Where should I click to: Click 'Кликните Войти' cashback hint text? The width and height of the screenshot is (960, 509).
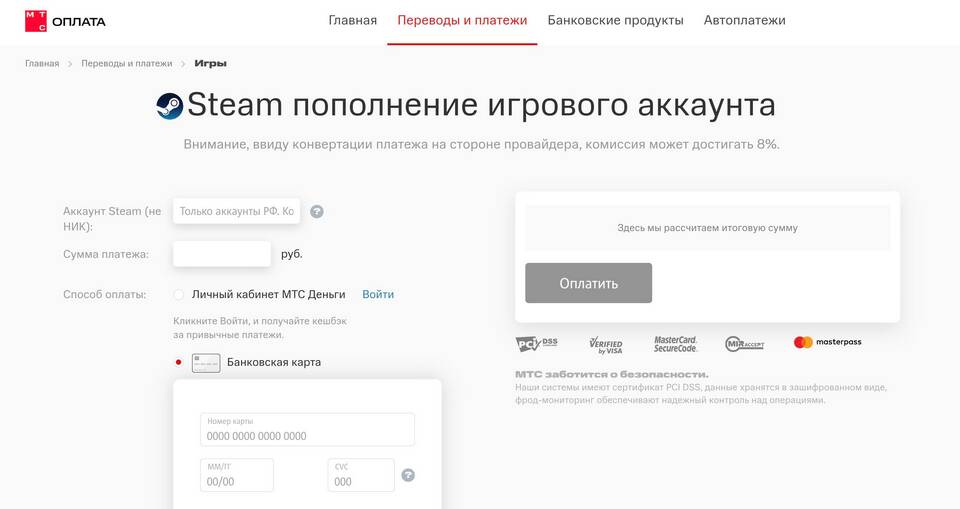[x=260, y=328]
